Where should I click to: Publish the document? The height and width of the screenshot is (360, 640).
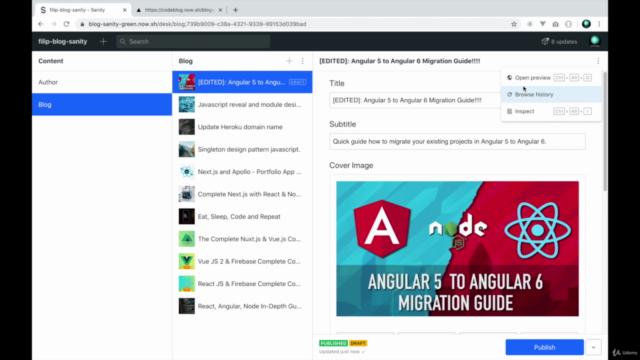point(544,347)
